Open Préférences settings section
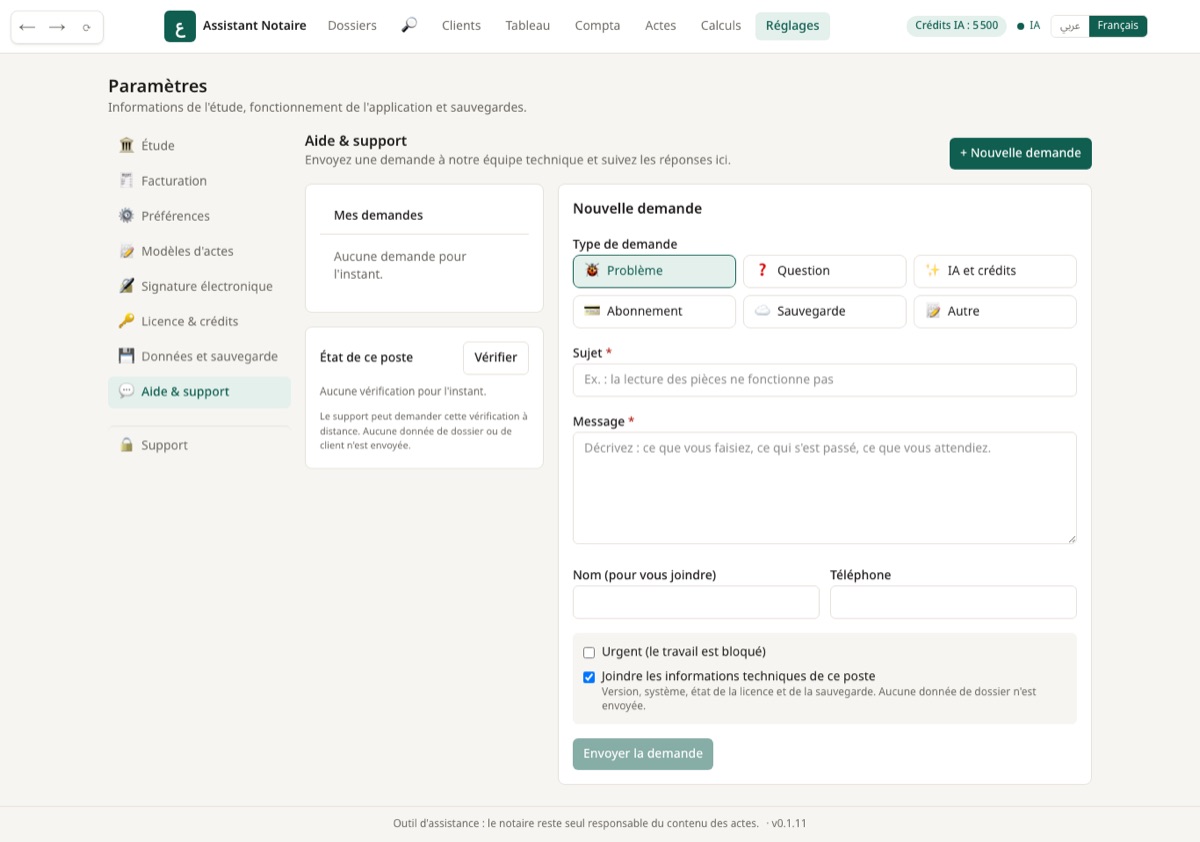 point(199,216)
